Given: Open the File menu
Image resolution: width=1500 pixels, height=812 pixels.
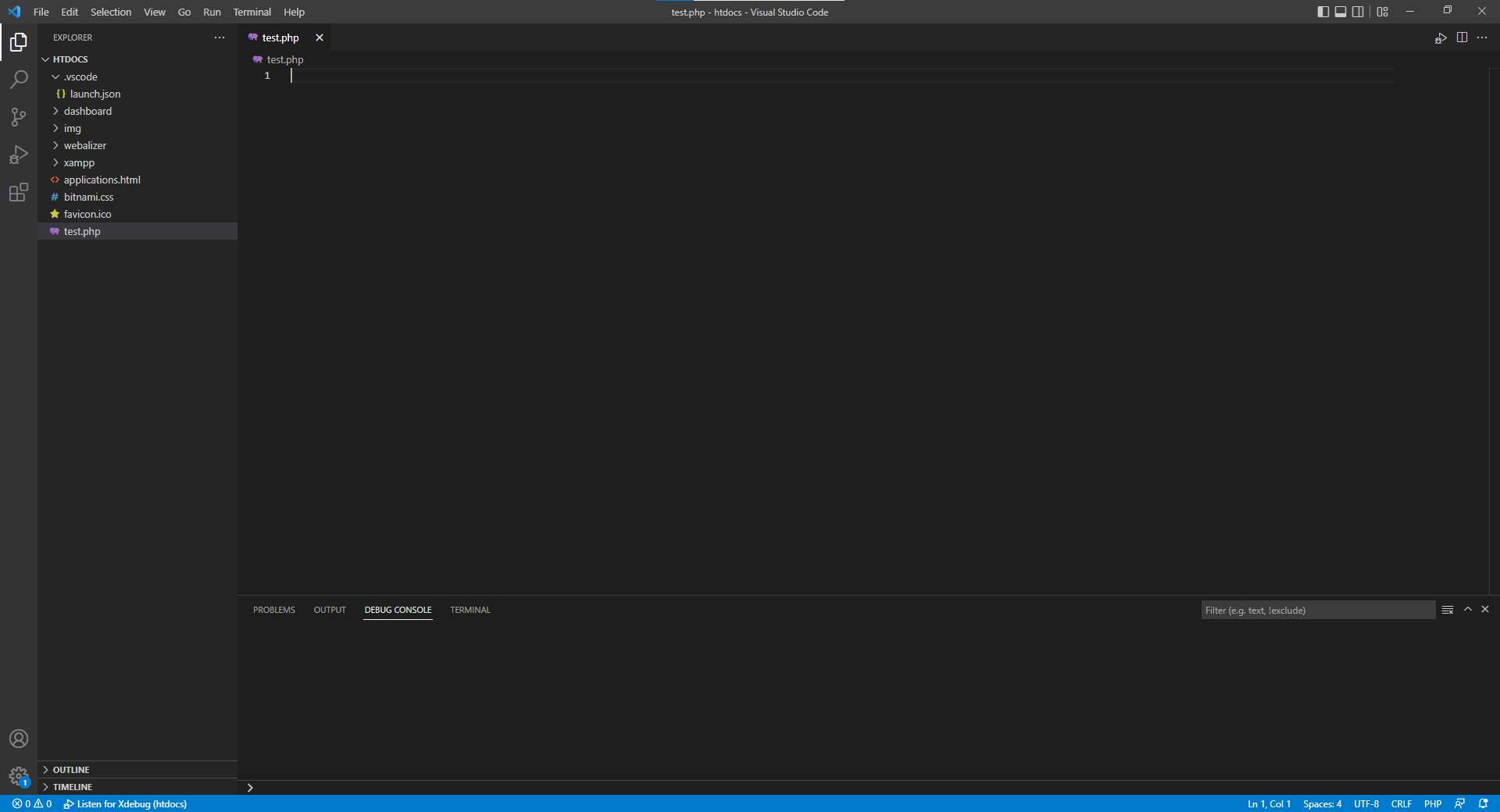Looking at the screenshot, I should pos(41,12).
